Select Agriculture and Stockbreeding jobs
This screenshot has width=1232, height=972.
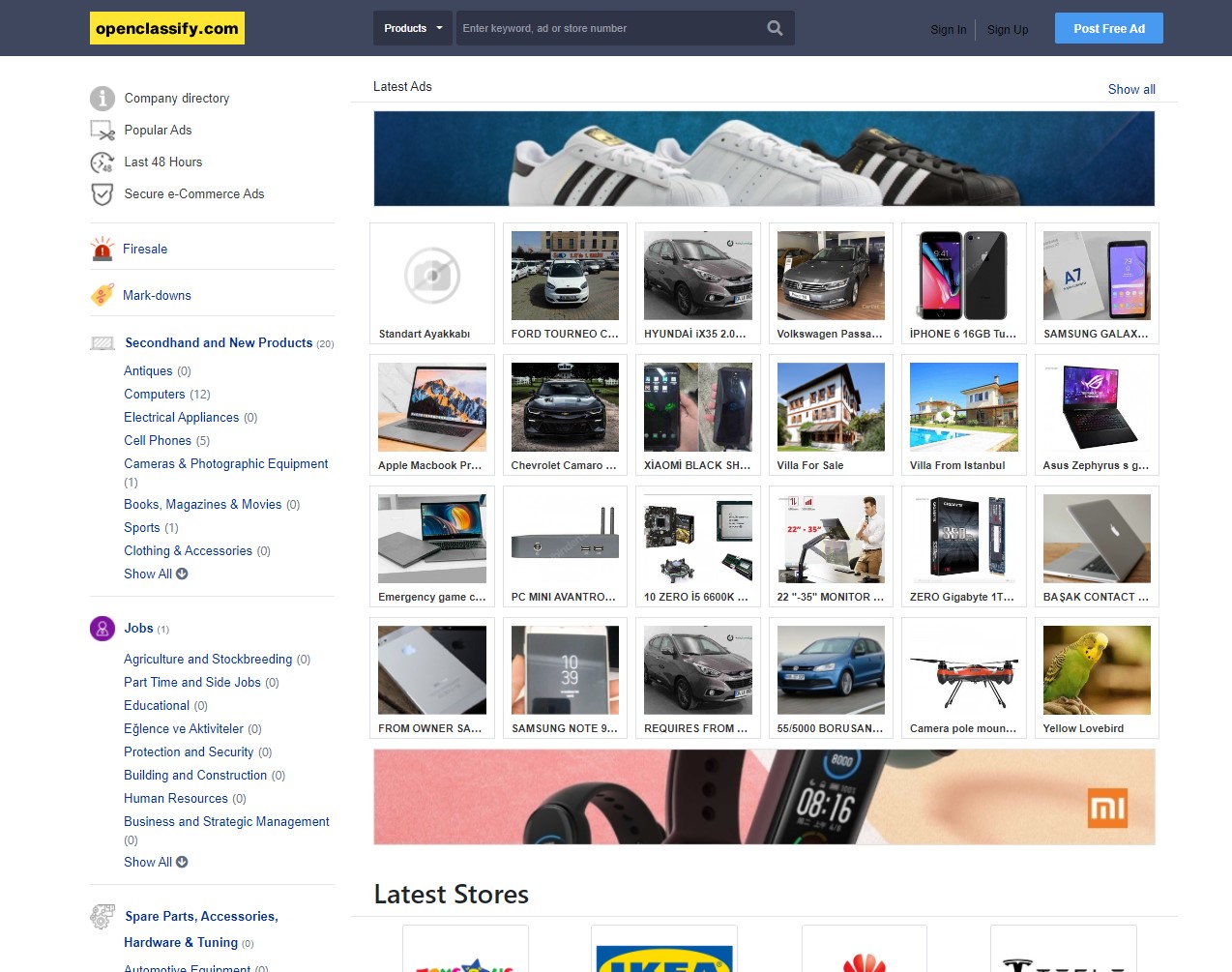[208, 660]
